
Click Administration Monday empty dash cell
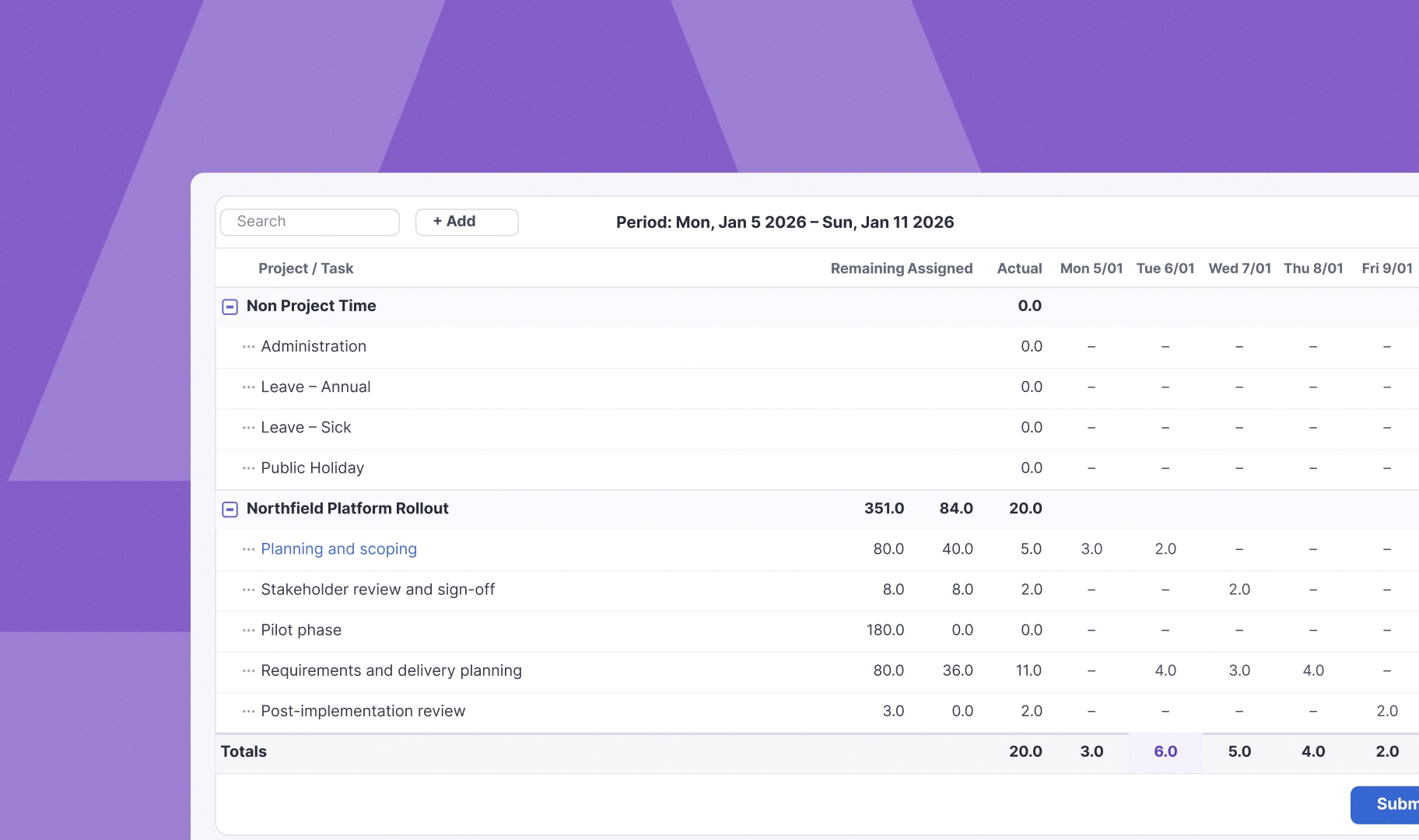pos(1091,347)
